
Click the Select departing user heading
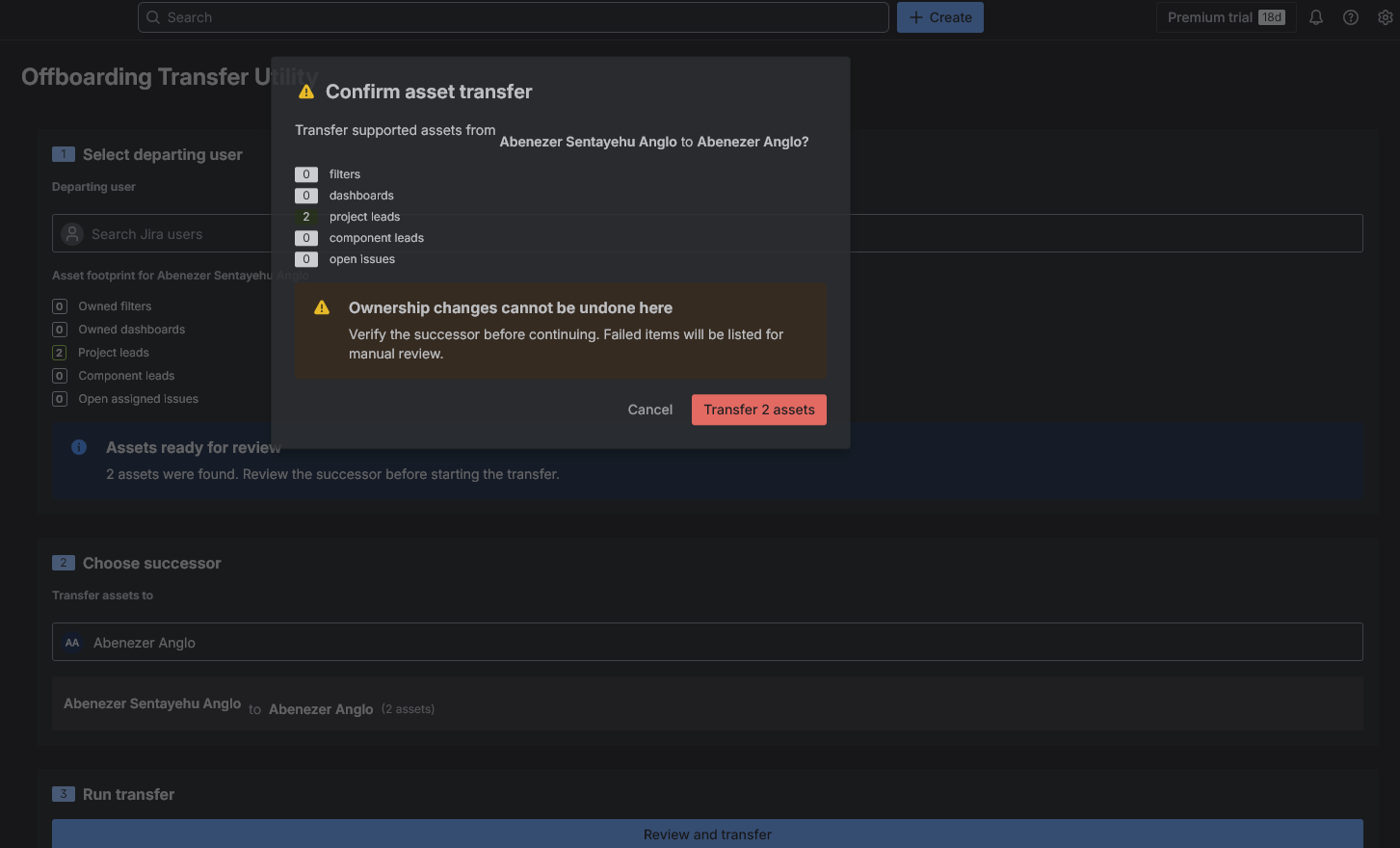[x=163, y=154]
